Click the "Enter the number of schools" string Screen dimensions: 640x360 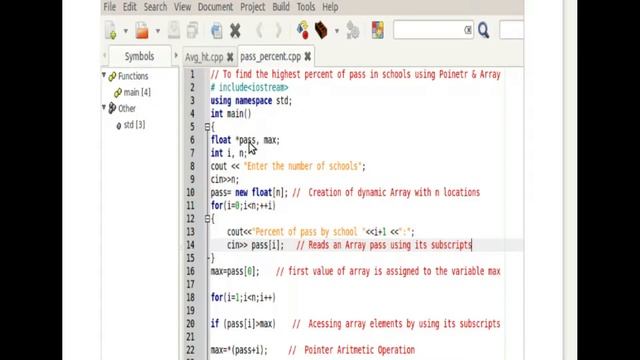302,166
